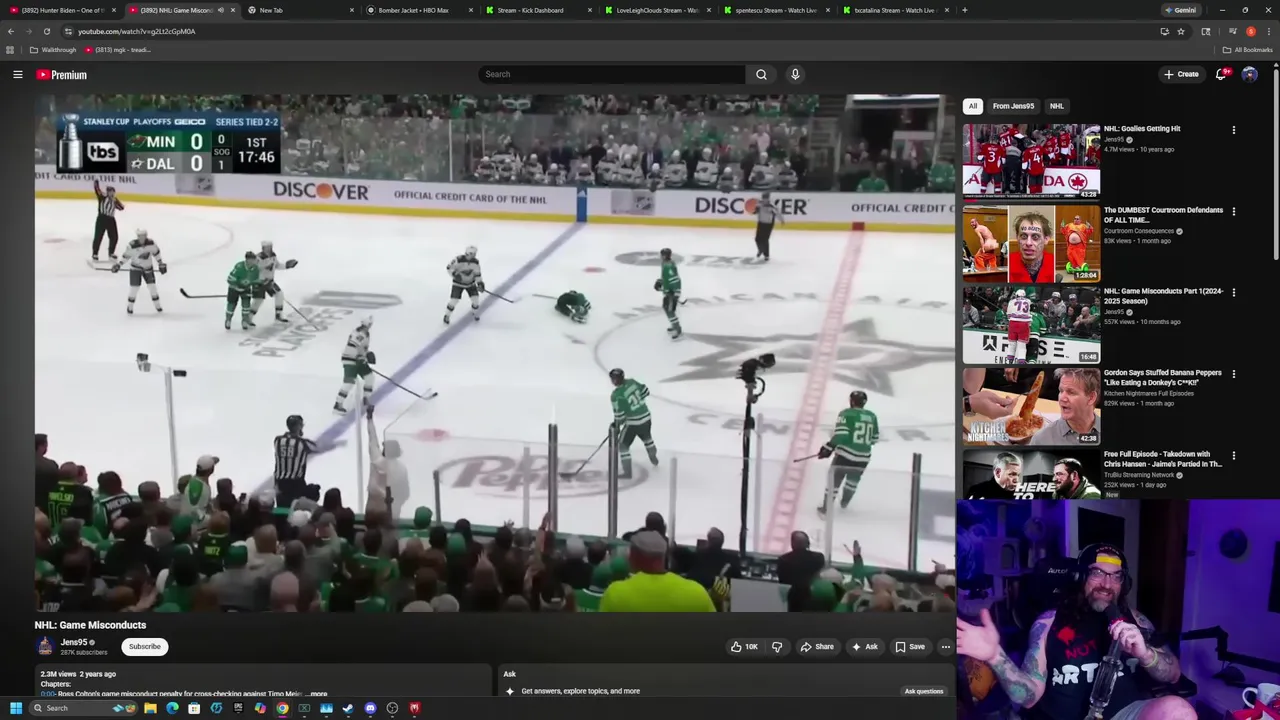Expand description with ...more
The image size is (1280, 720).
click(316, 694)
